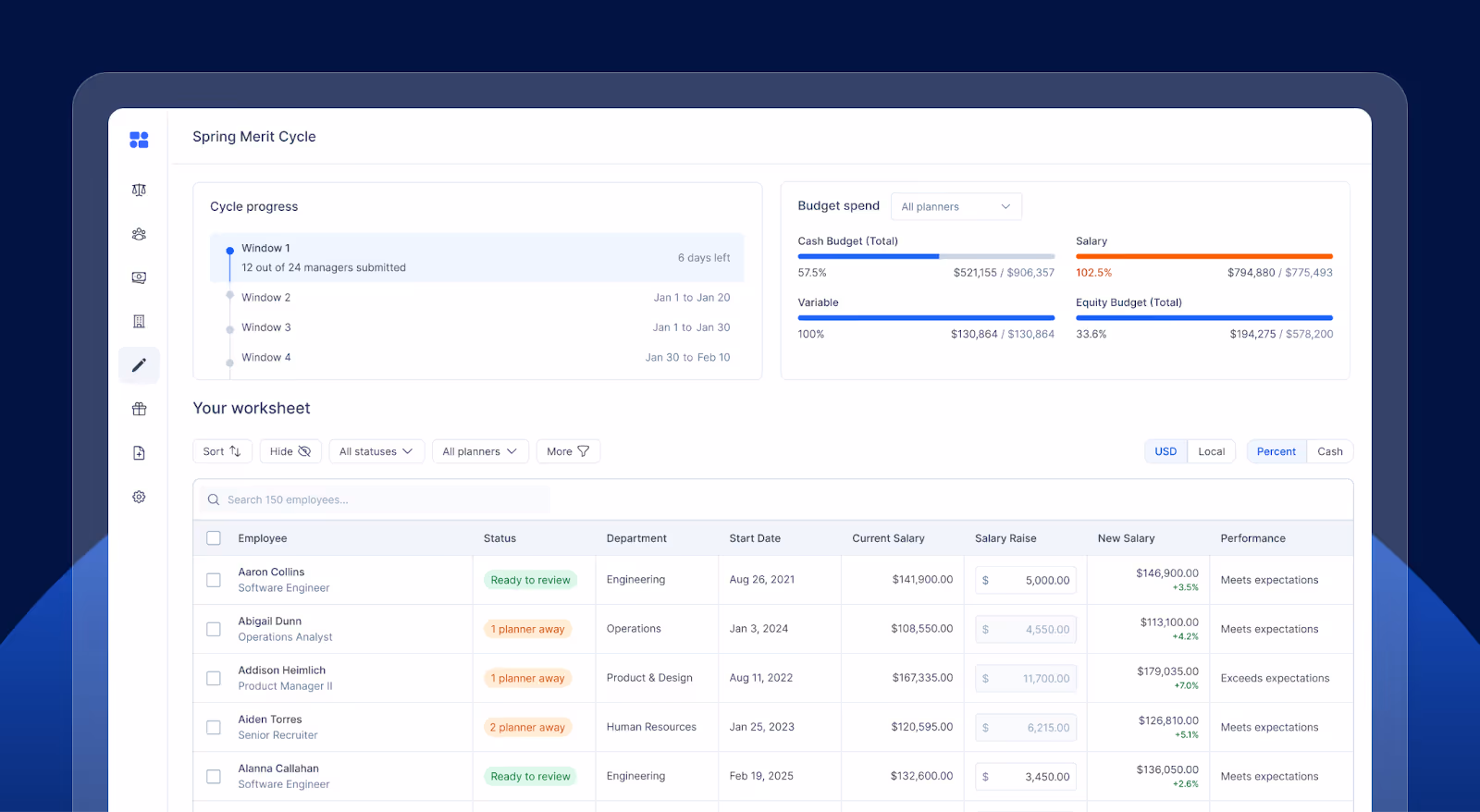This screenshot has width=1480, height=812.
Task: Click Aiden Torres 2 planner away status
Action: [x=527, y=727]
